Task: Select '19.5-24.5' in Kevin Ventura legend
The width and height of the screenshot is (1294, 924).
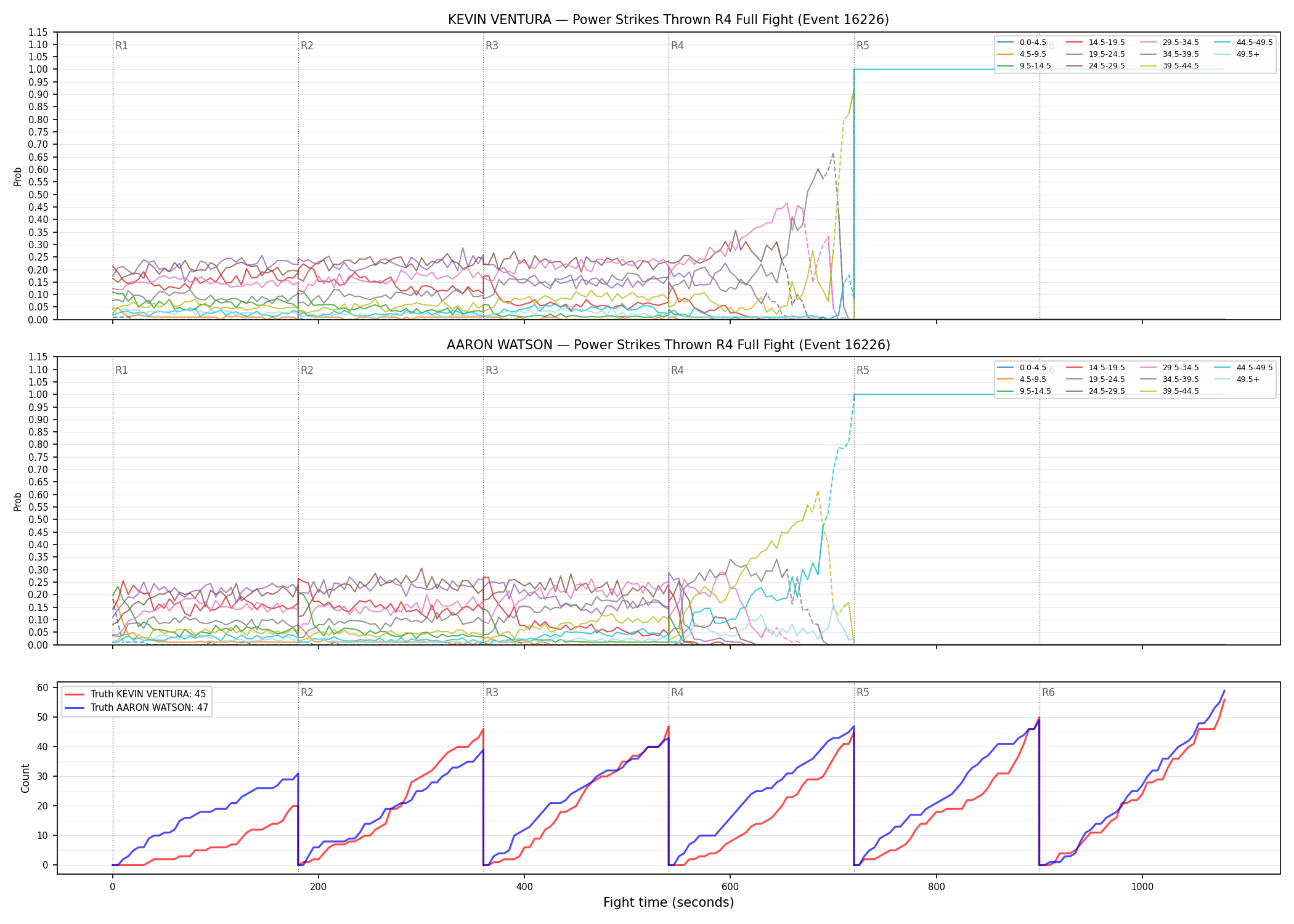Action: point(1096,54)
